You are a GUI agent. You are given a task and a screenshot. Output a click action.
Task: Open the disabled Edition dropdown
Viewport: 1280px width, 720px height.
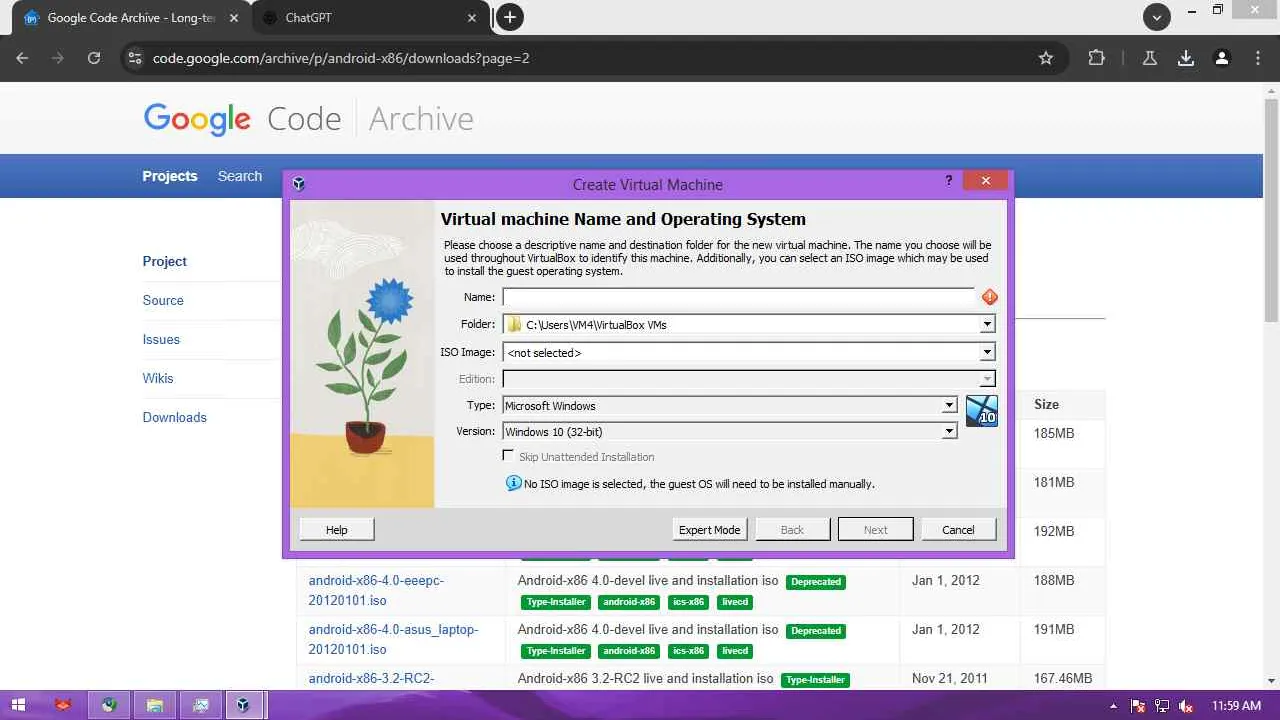pos(987,379)
